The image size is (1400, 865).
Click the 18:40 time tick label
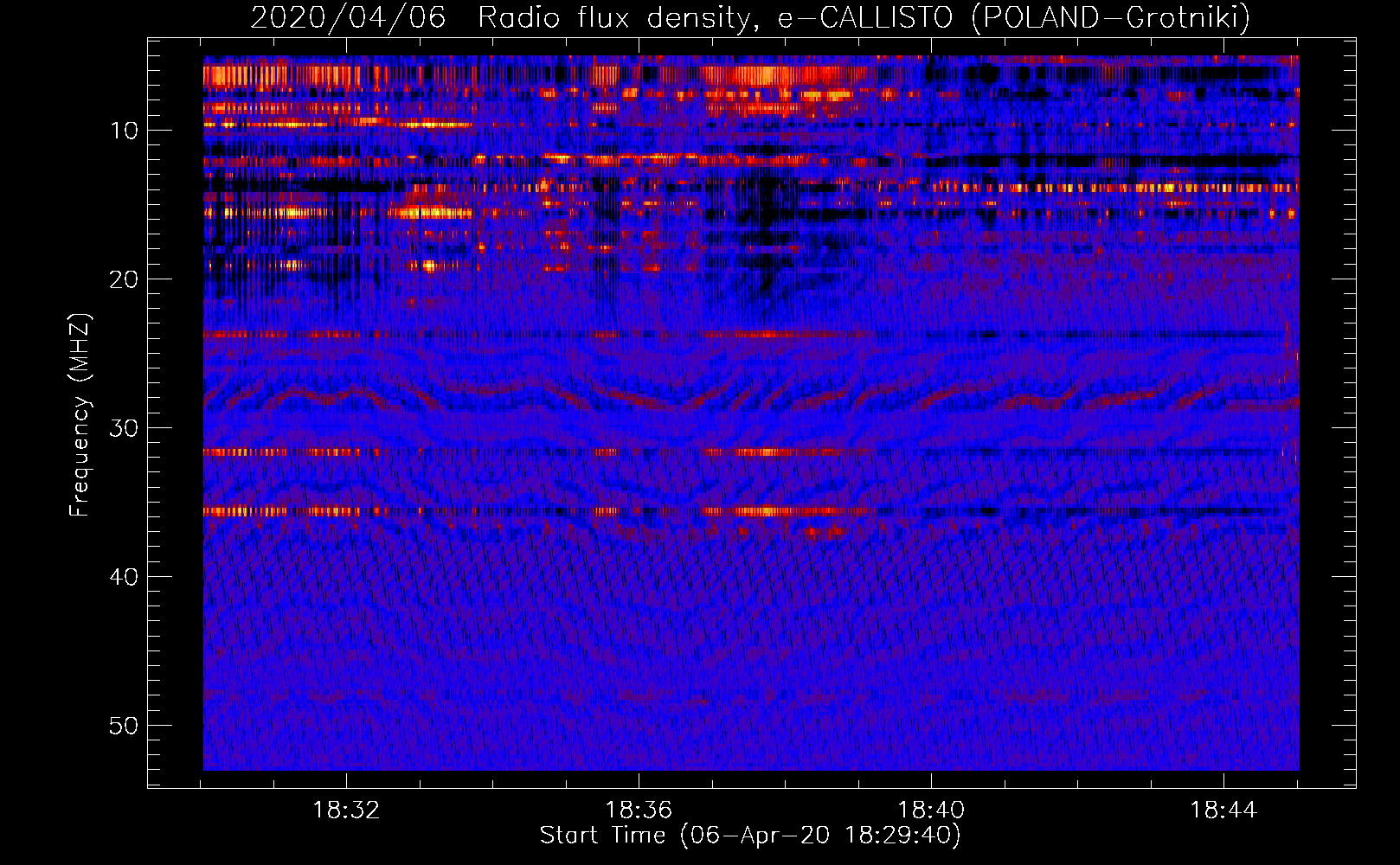click(931, 811)
